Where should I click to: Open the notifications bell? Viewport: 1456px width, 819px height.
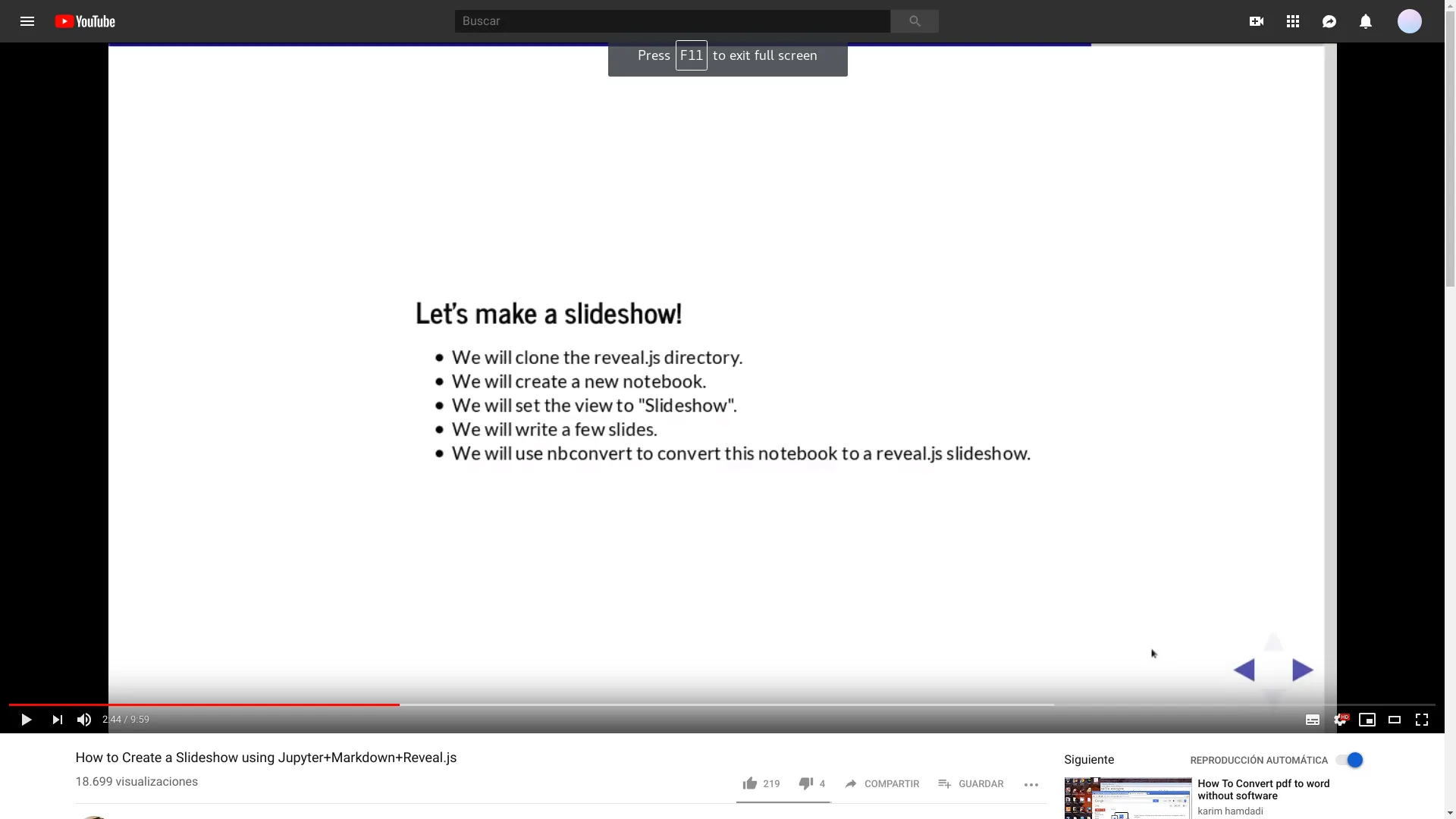click(1366, 21)
